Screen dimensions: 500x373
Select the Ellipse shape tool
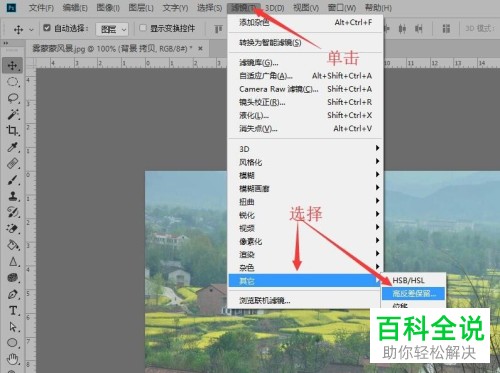tap(12, 343)
